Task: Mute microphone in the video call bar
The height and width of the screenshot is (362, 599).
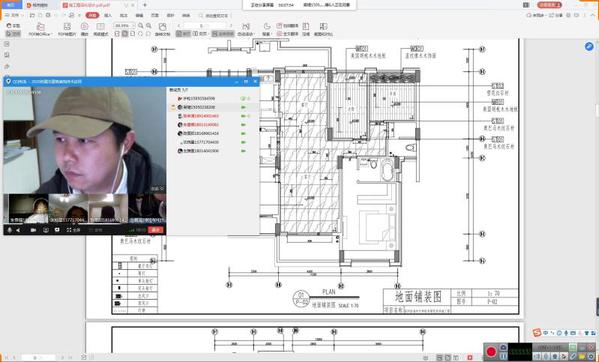Action: coord(10,230)
